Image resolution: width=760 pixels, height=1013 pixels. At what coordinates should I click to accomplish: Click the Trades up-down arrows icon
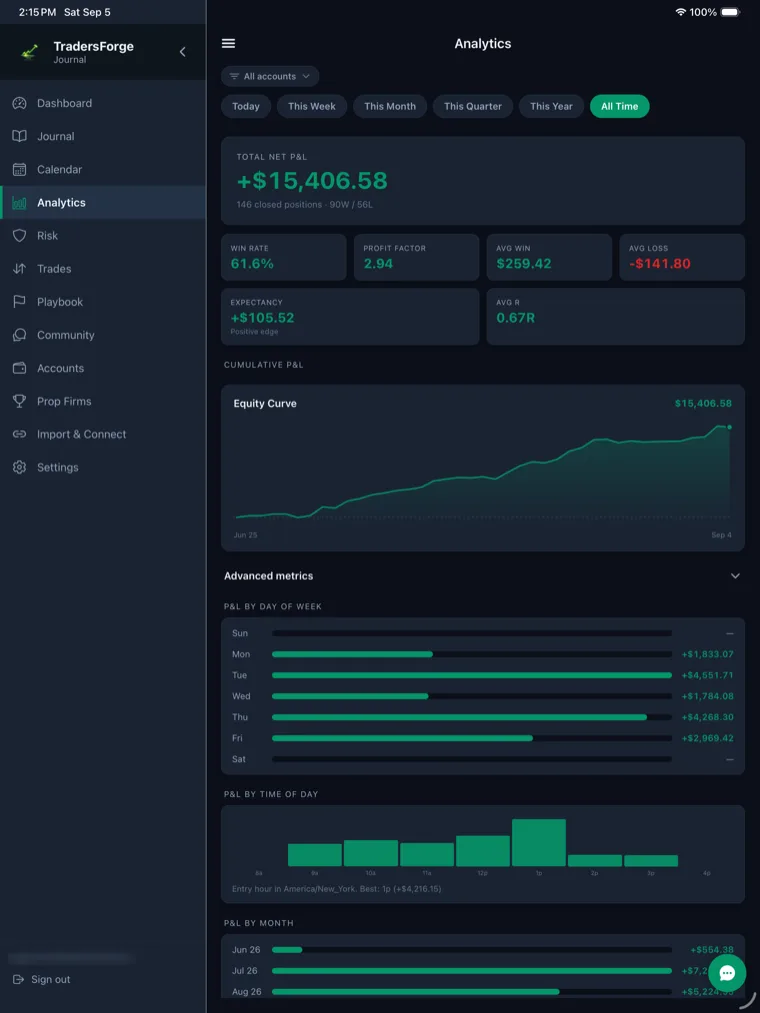click(x=19, y=269)
